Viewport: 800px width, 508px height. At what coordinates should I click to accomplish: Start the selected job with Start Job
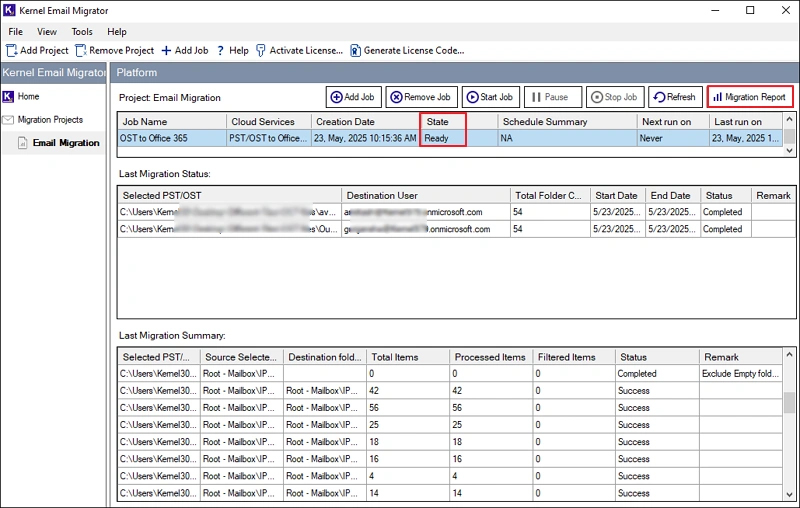(491, 97)
